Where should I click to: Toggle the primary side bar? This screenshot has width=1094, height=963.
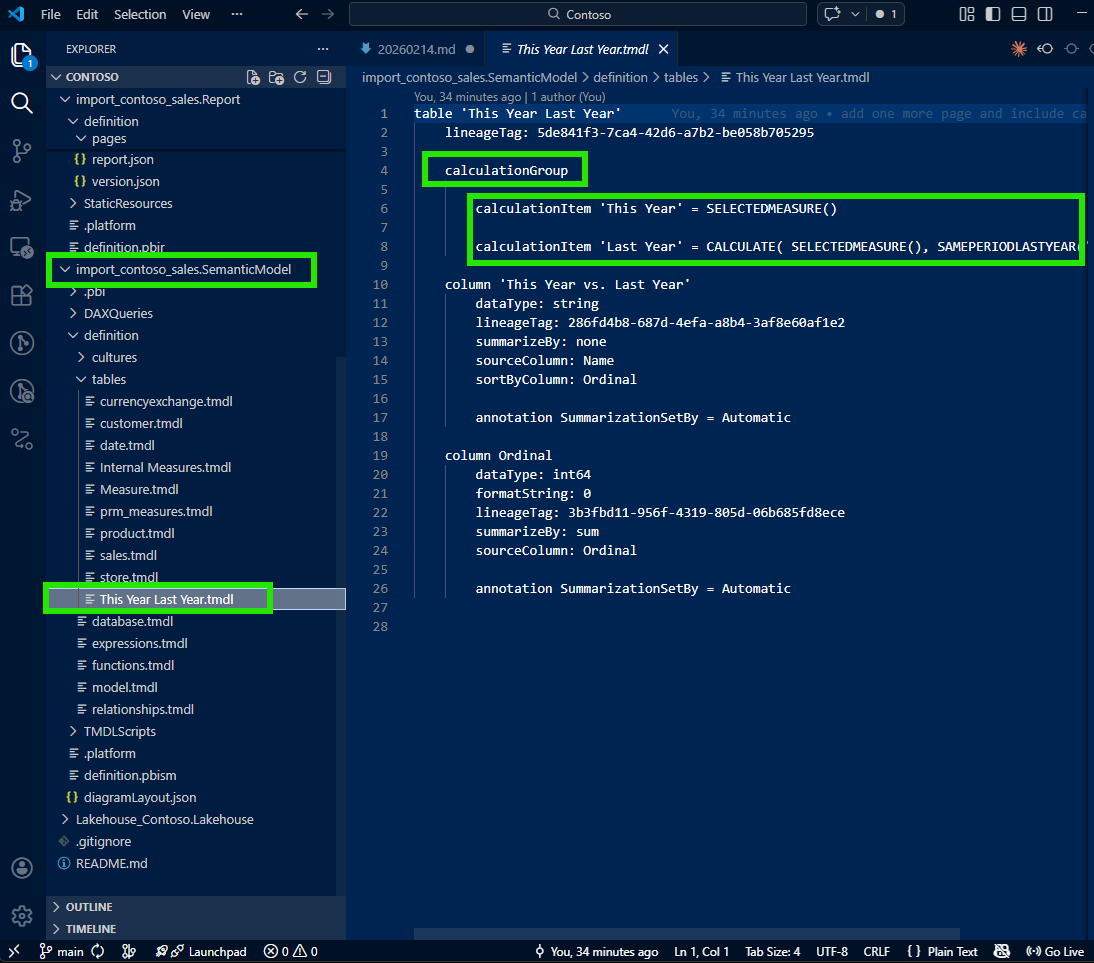[x=993, y=14]
